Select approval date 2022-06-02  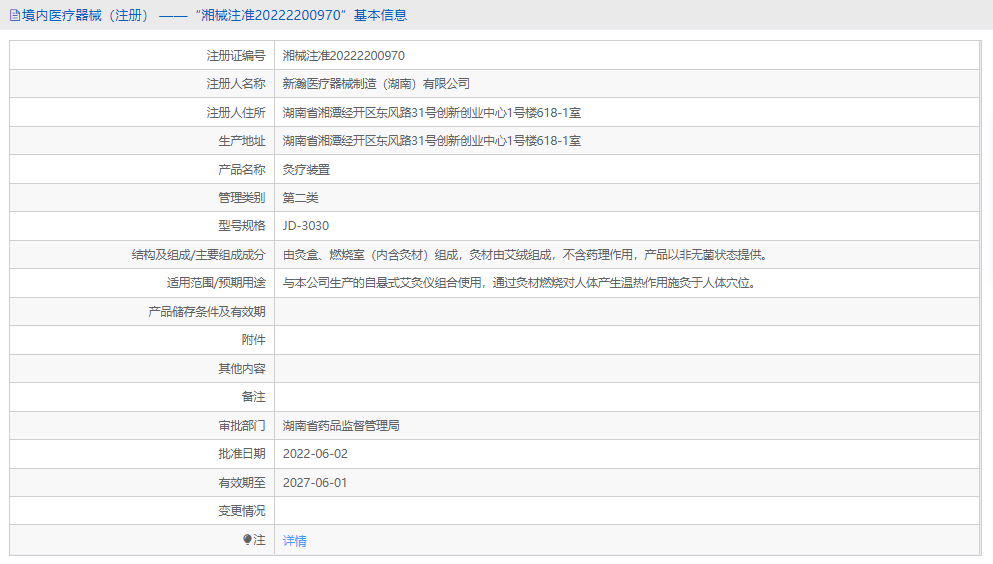coord(315,454)
